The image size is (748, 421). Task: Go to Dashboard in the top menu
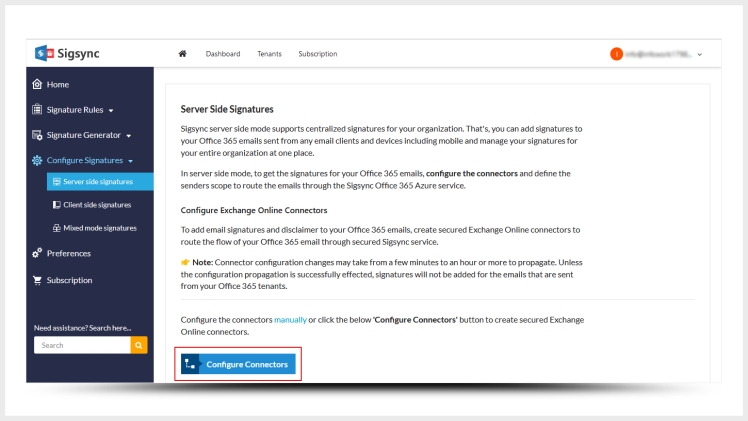point(223,54)
